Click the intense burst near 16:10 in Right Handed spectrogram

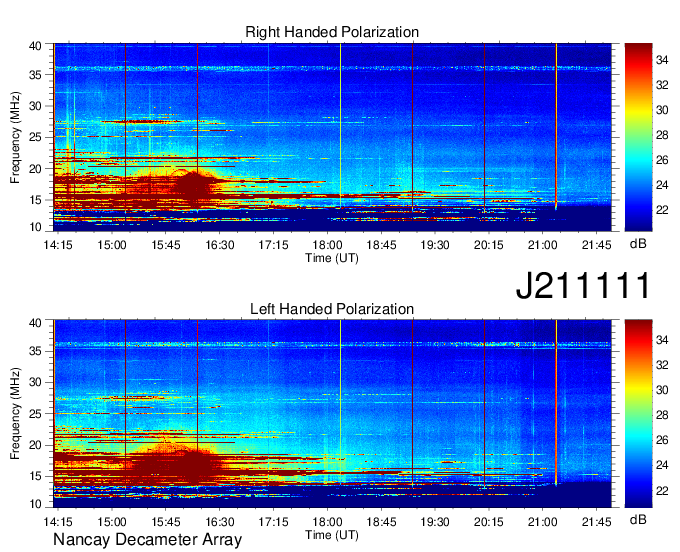[193, 186]
